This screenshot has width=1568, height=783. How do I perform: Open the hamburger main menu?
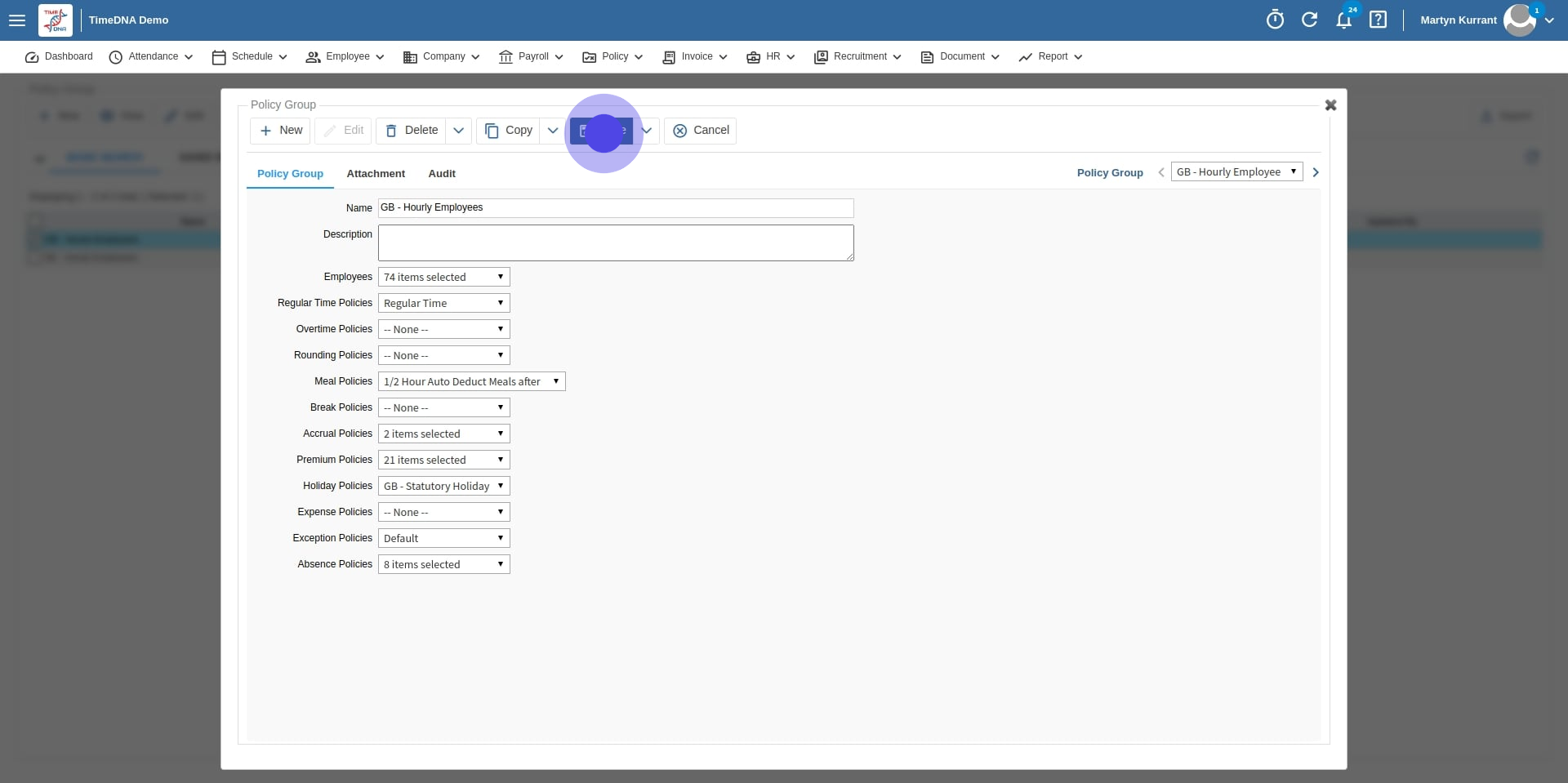coord(17,20)
